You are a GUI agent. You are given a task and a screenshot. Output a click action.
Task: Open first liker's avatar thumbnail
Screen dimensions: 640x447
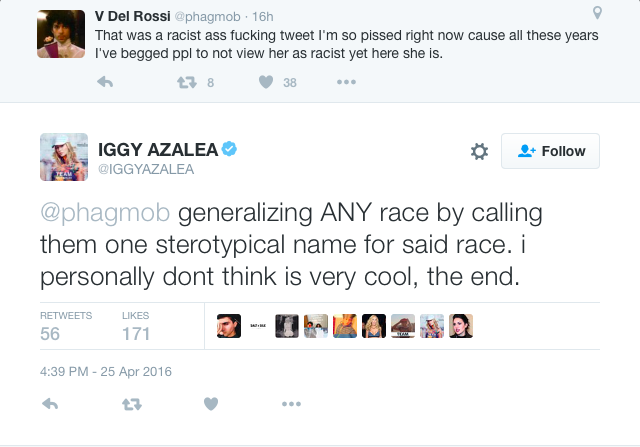pyautogui.click(x=229, y=326)
